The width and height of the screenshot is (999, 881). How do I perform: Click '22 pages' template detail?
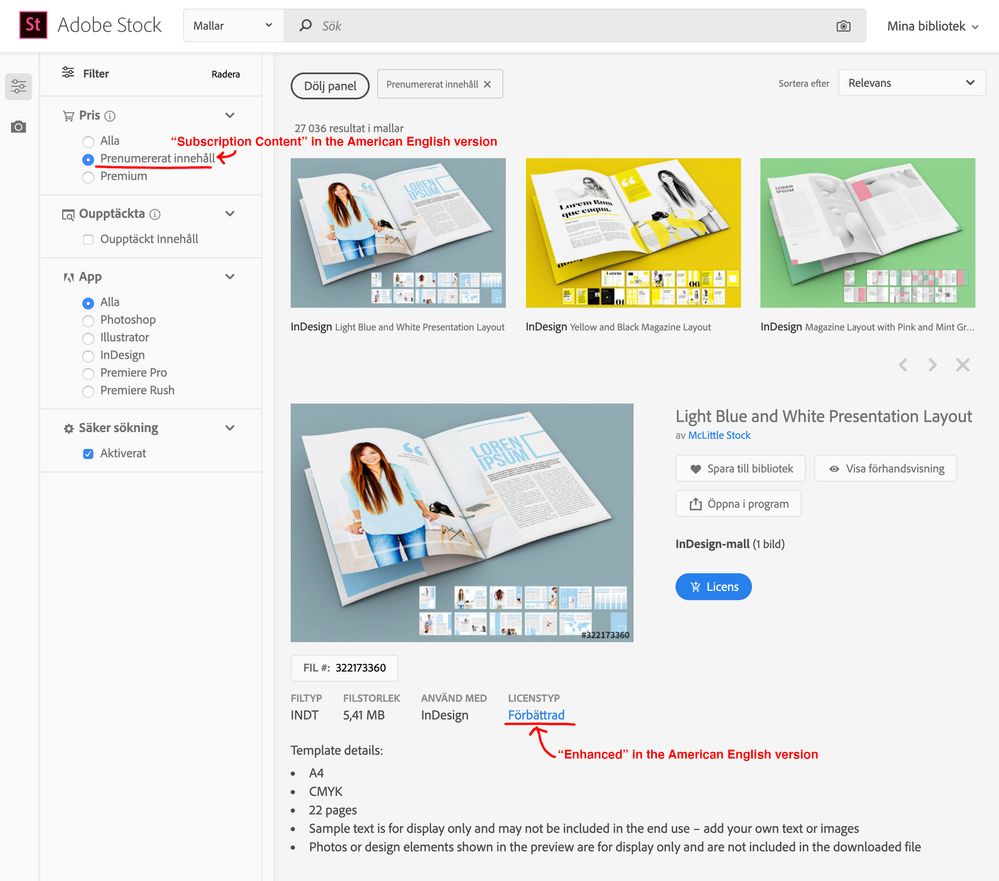point(333,810)
